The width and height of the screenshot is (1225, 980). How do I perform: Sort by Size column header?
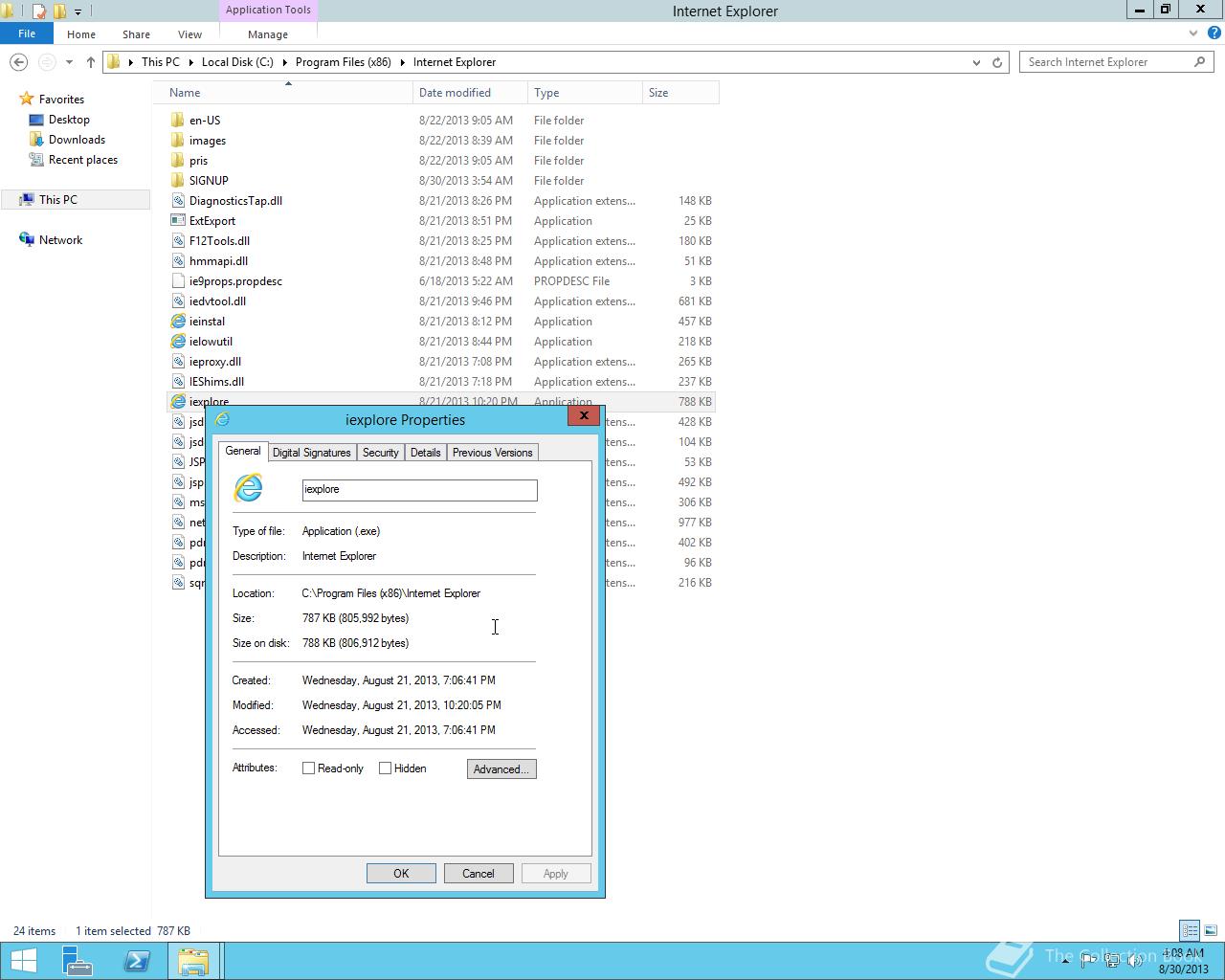680,93
